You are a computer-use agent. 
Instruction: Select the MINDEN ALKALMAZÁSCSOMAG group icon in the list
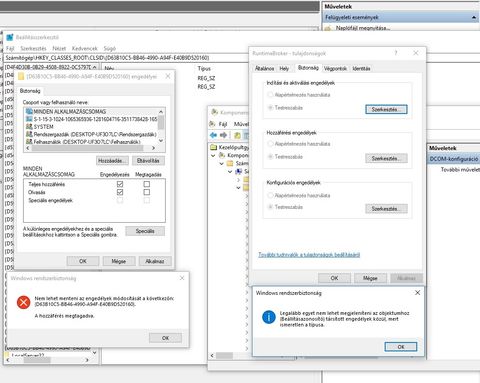tap(29, 111)
